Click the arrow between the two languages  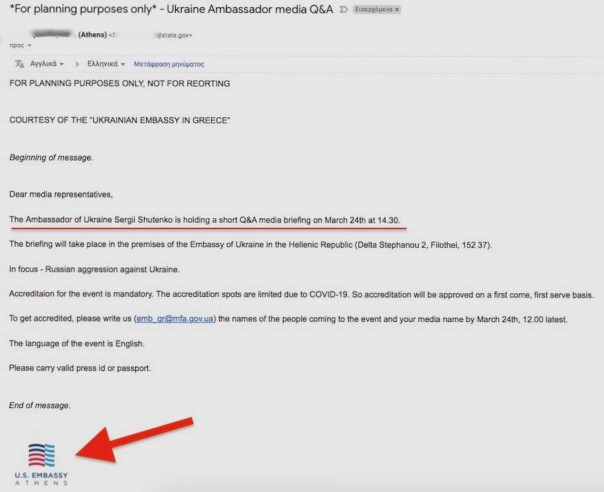77,64
